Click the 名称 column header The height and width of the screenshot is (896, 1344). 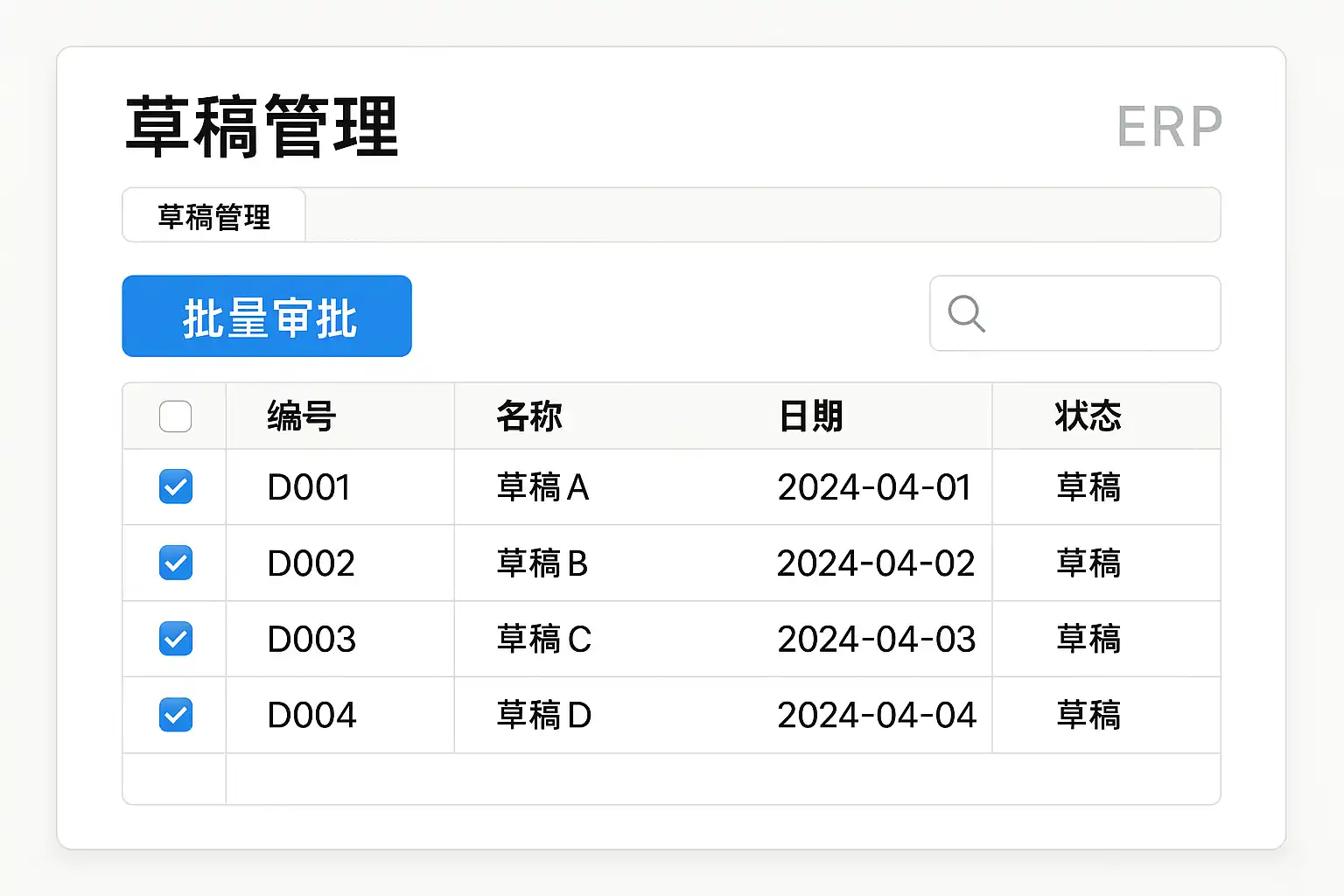tap(529, 416)
